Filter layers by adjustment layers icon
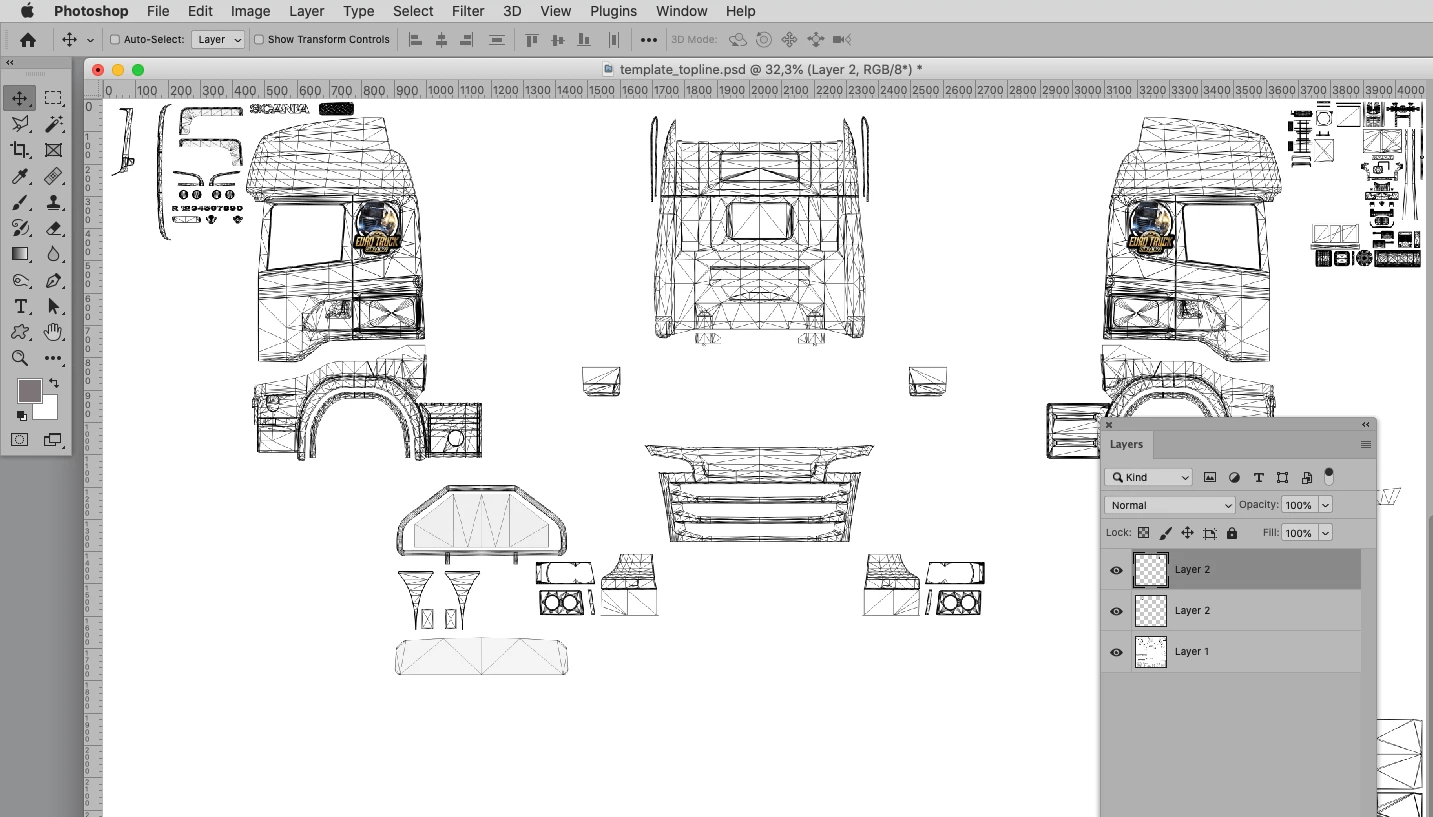Viewport: 1433px width, 817px height. [x=1234, y=478]
